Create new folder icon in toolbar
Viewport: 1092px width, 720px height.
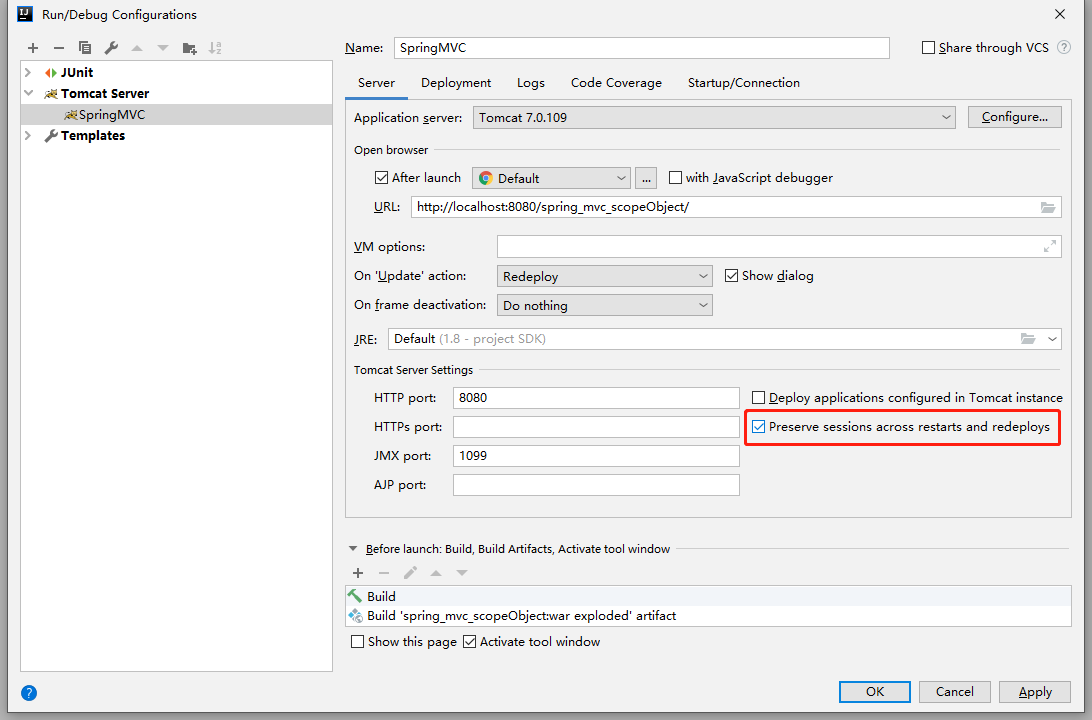189,48
